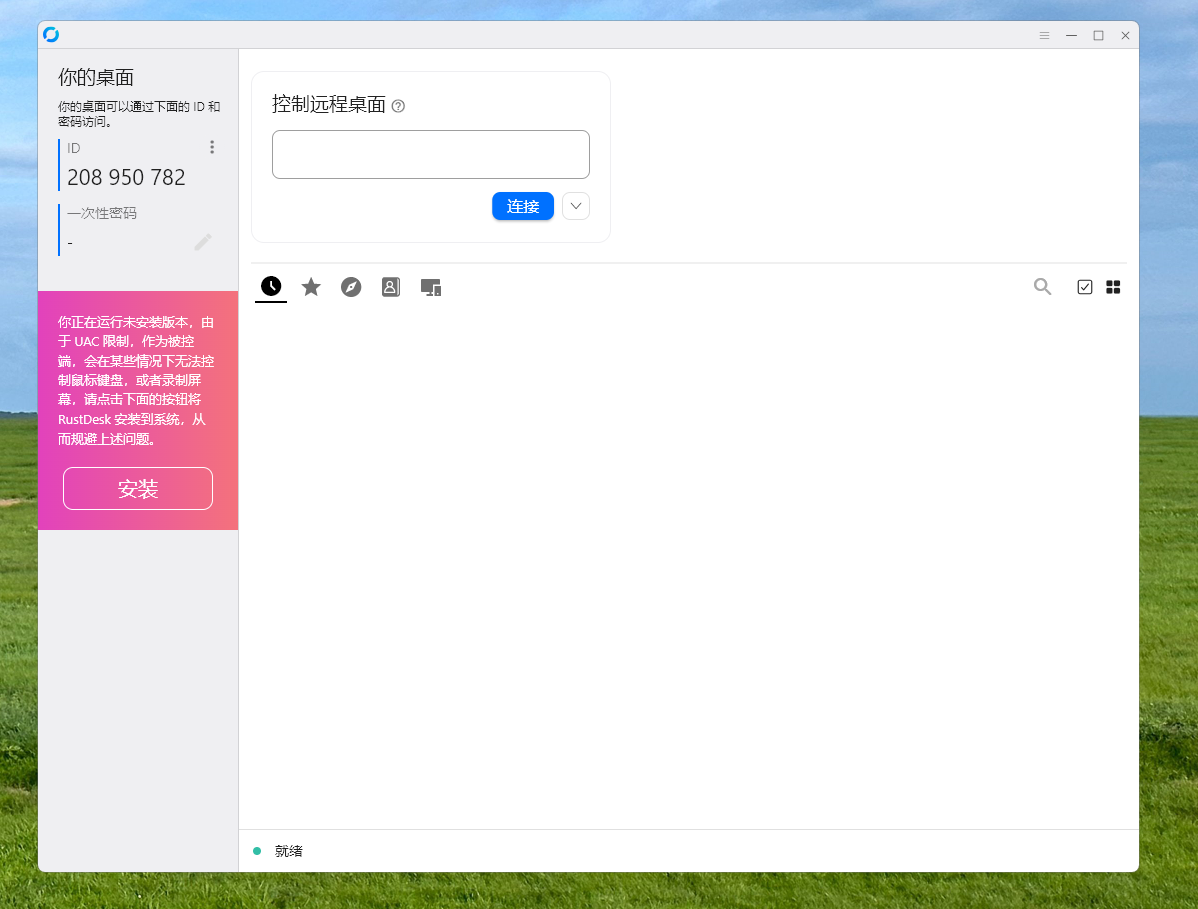
Task: Switch peers to grid view layout
Action: 1114,287
